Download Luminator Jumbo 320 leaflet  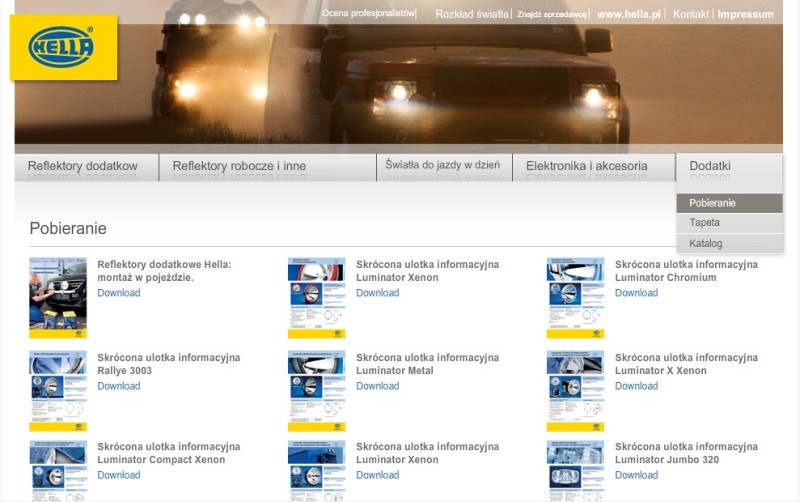[636, 475]
